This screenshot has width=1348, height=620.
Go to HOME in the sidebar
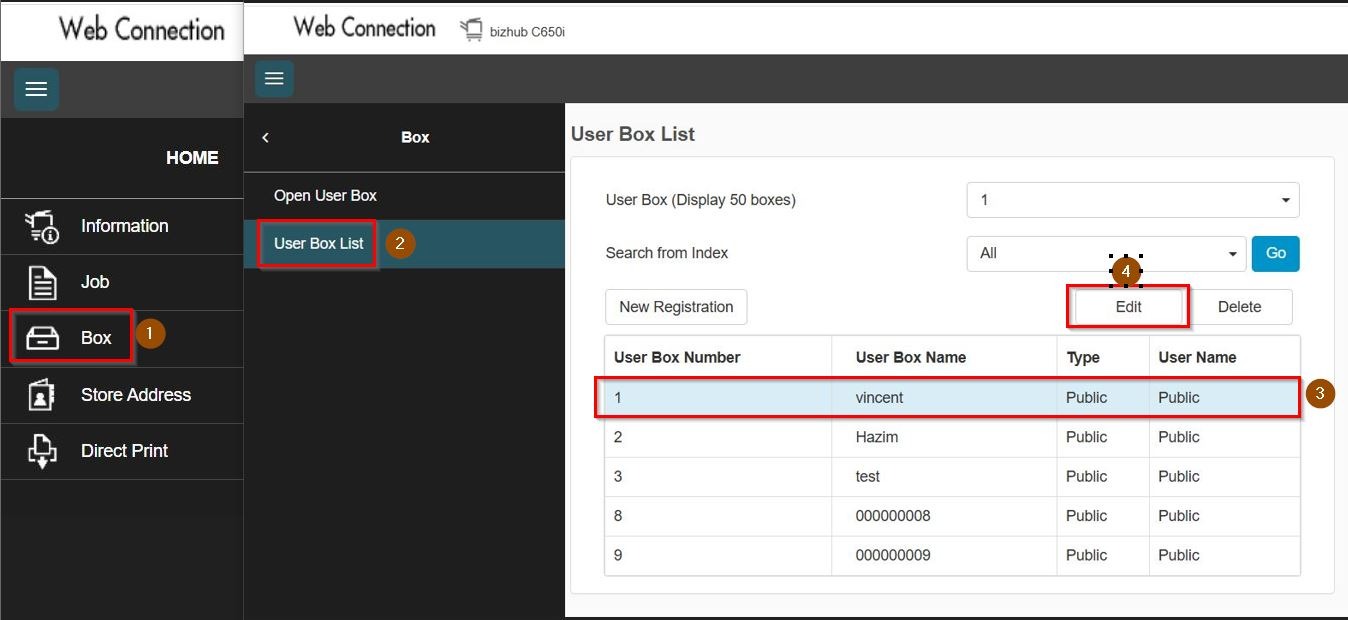coord(192,158)
